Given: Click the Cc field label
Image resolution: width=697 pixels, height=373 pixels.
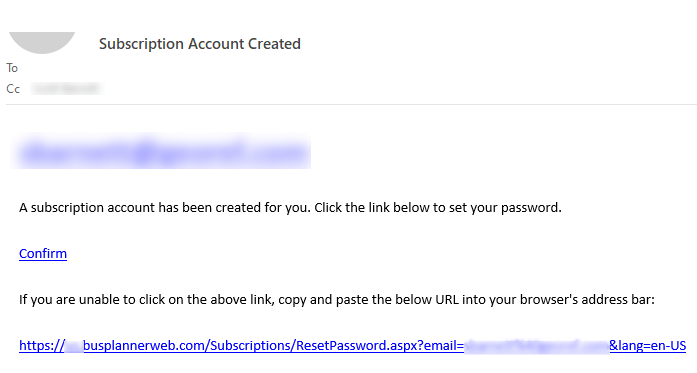Looking at the screenshot, I should click(13, 89).
